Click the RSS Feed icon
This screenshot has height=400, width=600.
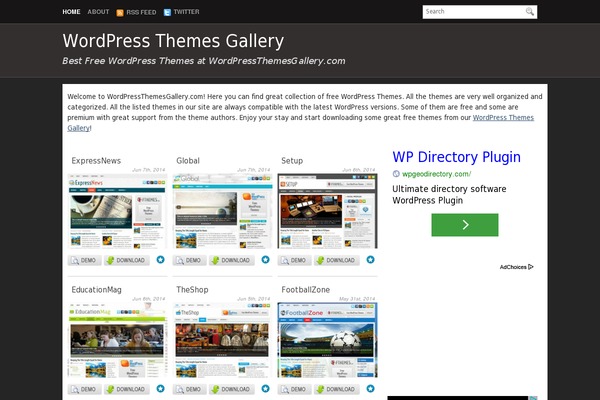point(120,13)
